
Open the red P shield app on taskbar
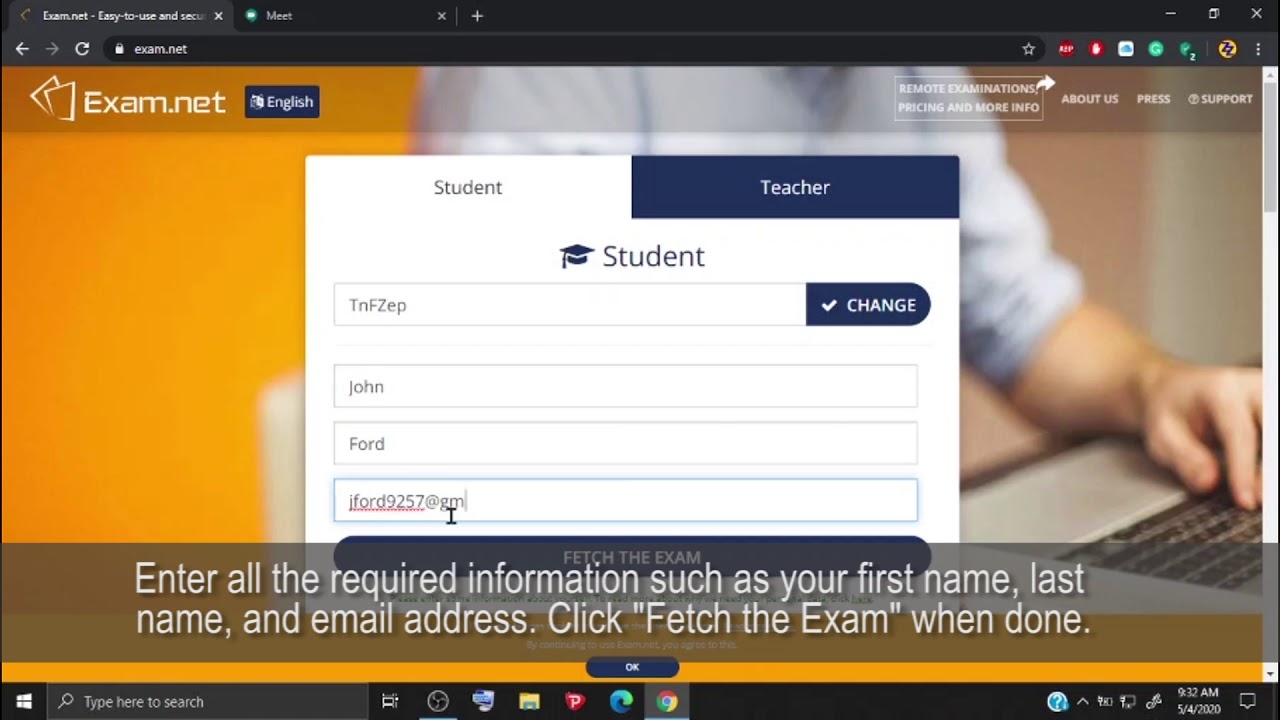pos(575,701)
